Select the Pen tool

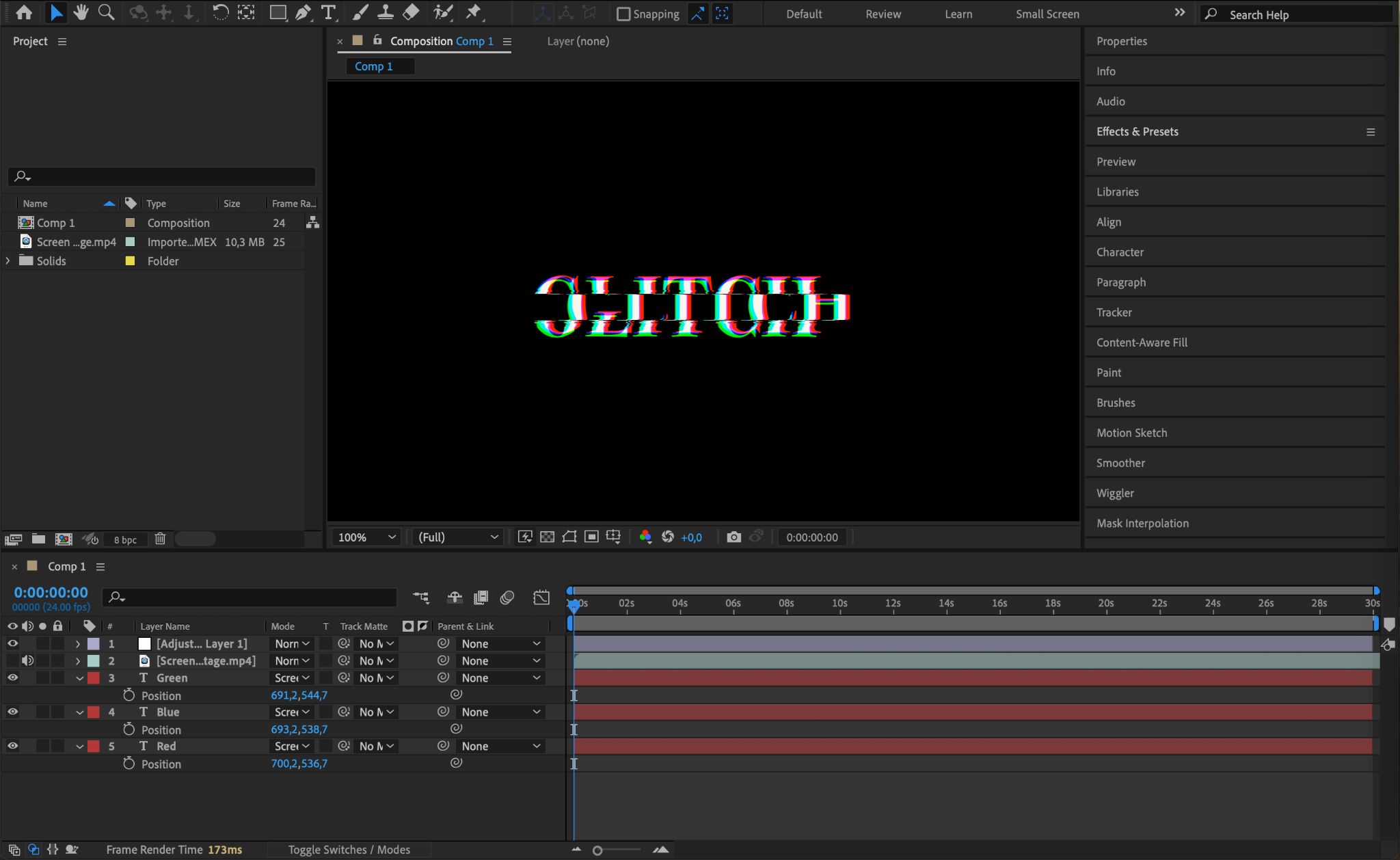(303, 12)
